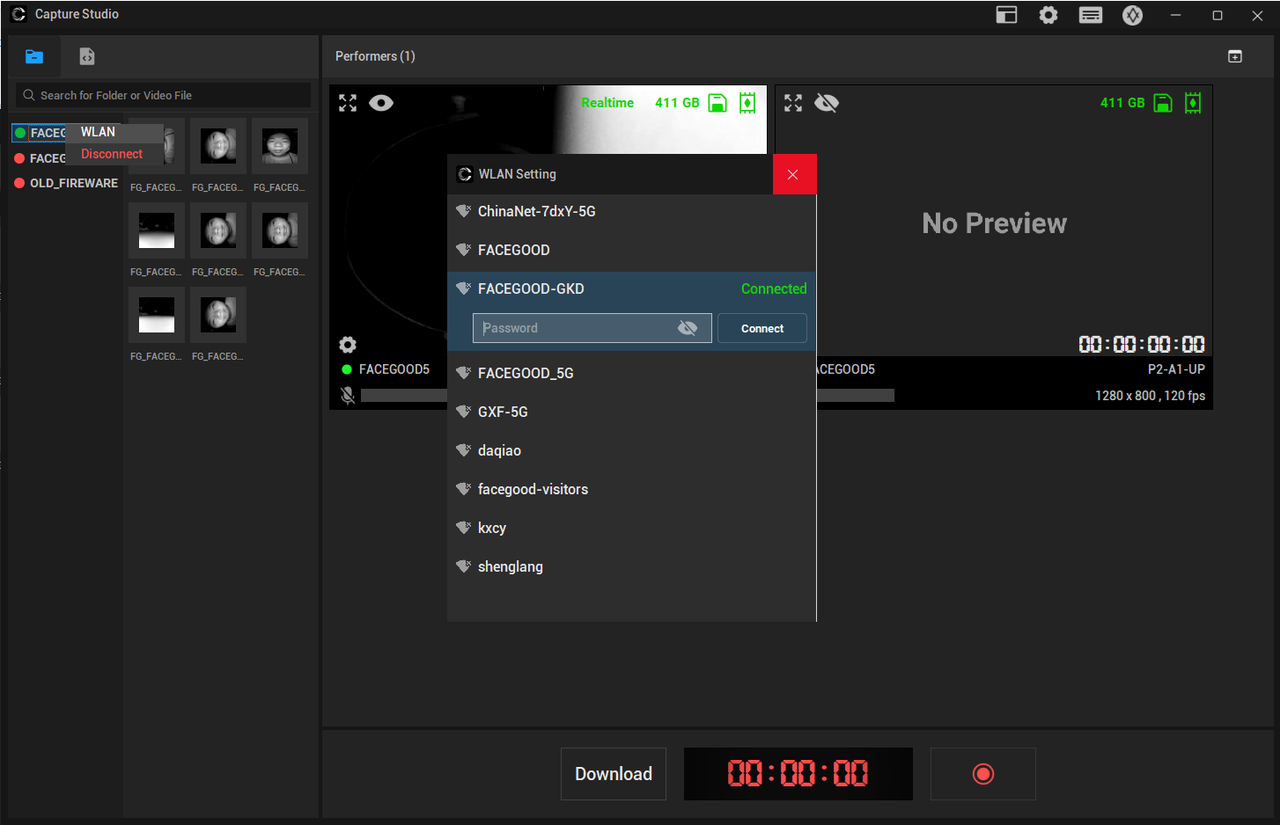Select the ChinaNet-7dxY-5G network

[x=632, y=212]
